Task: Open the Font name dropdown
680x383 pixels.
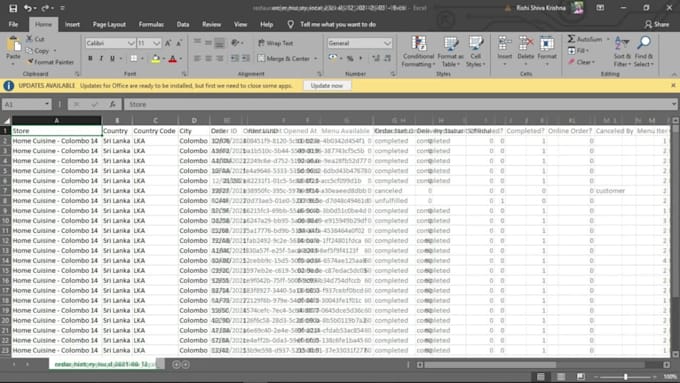Action: 131,43
